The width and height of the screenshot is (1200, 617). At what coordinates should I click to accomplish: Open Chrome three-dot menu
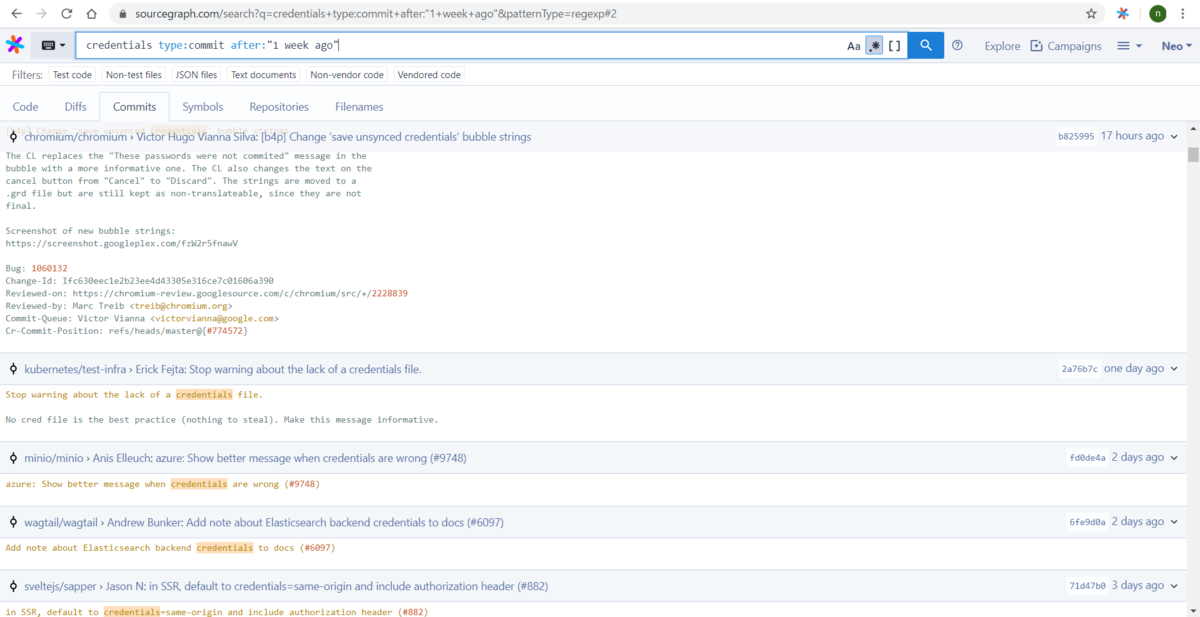point(1185,14)
